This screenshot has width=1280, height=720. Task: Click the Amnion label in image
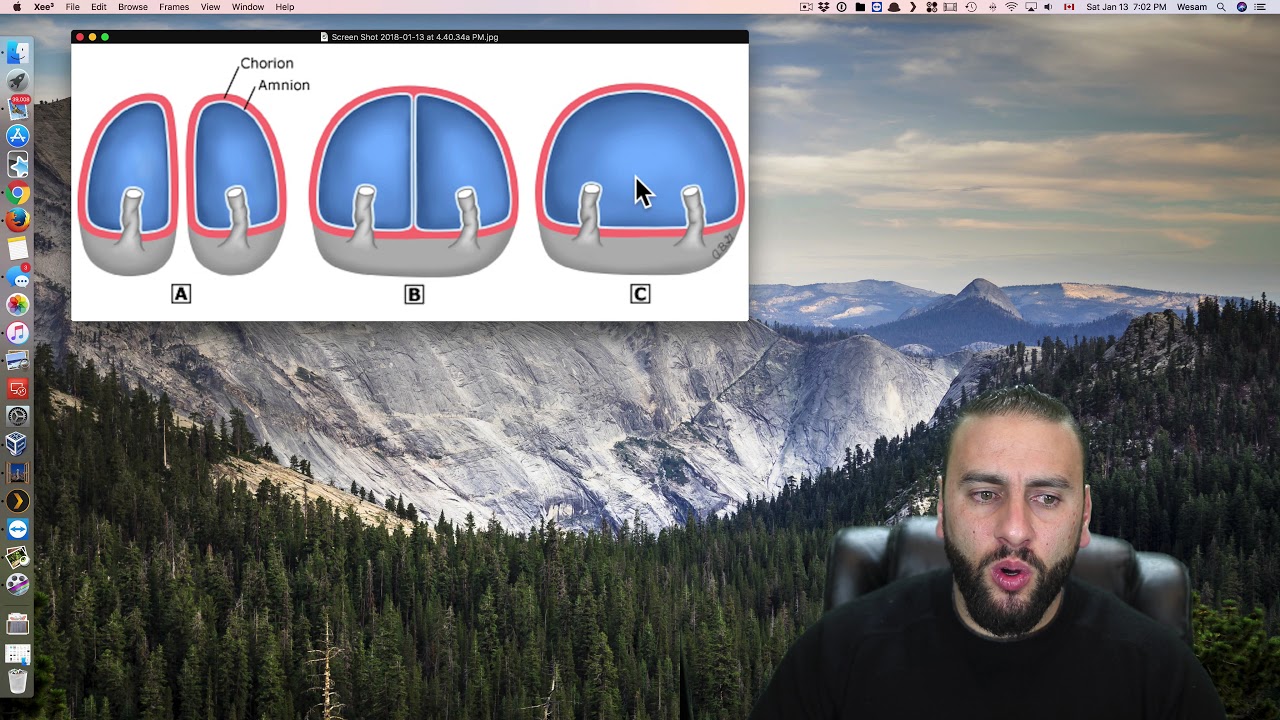(284, 85)
